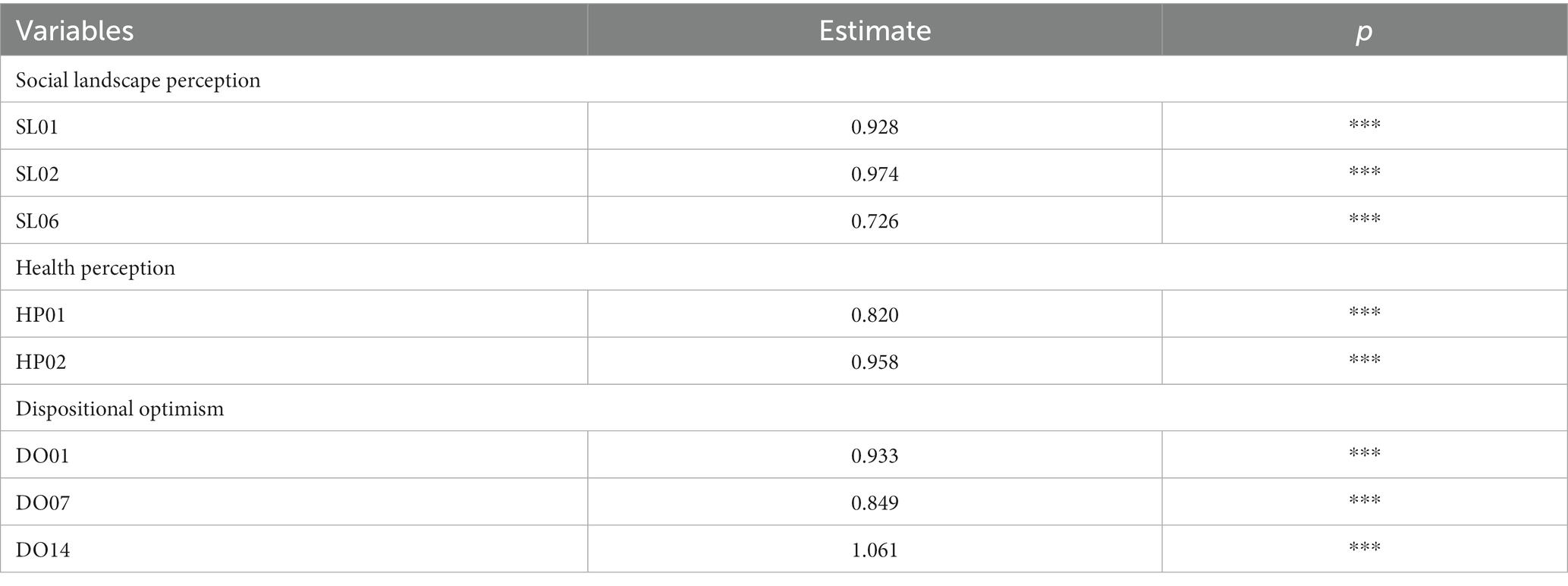Select the SL01 variable cell

(x=294, y=126)
